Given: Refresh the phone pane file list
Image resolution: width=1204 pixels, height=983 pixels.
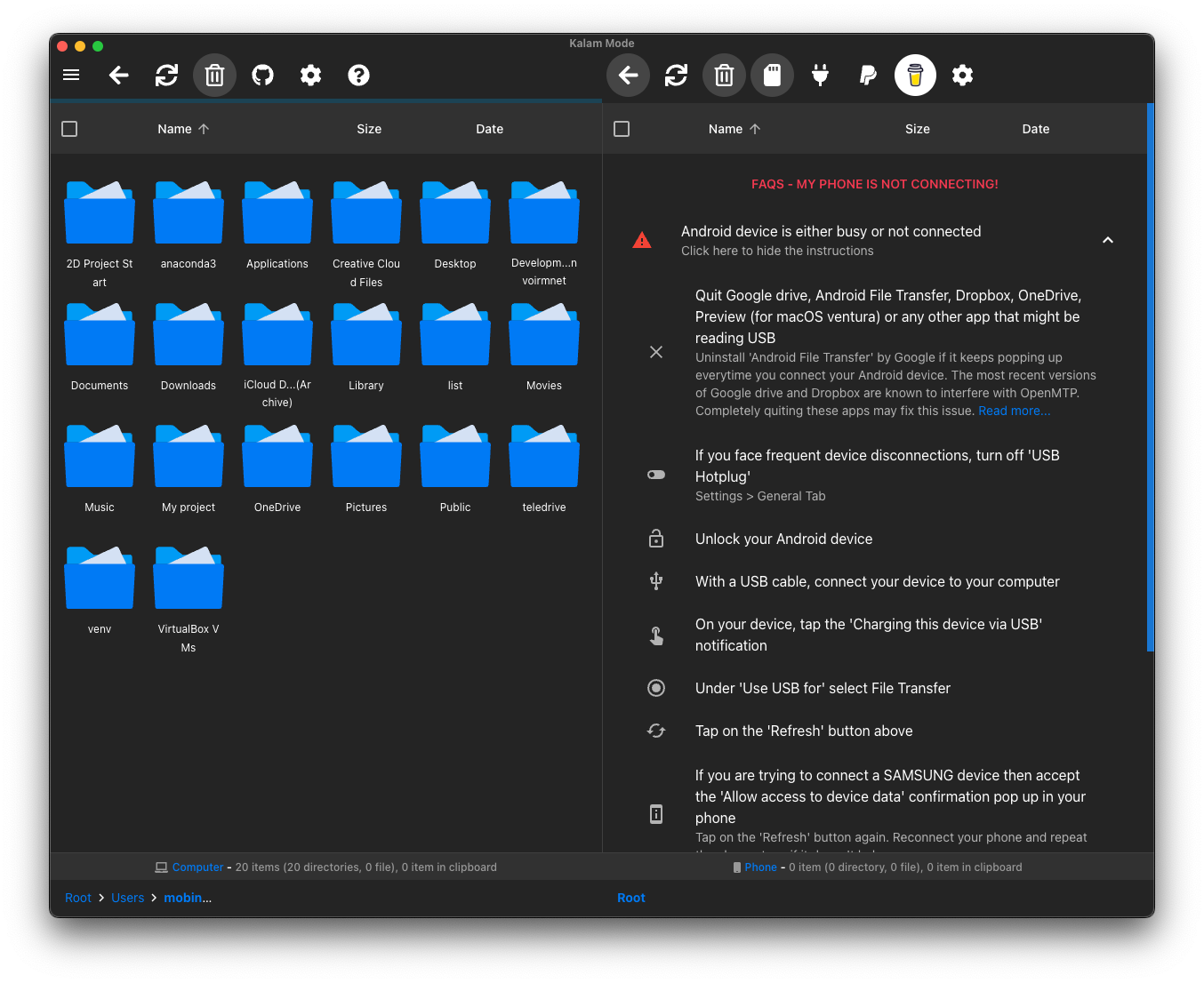Looking at the screenshot, I should (676, 76).
